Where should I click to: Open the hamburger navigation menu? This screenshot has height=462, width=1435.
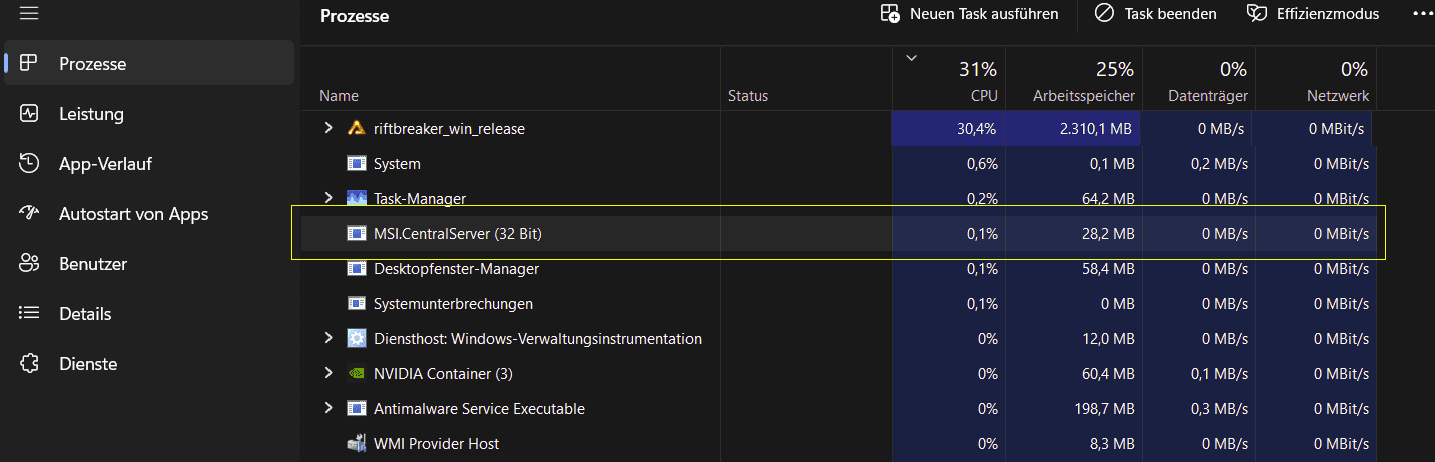[x=29, y=14]
